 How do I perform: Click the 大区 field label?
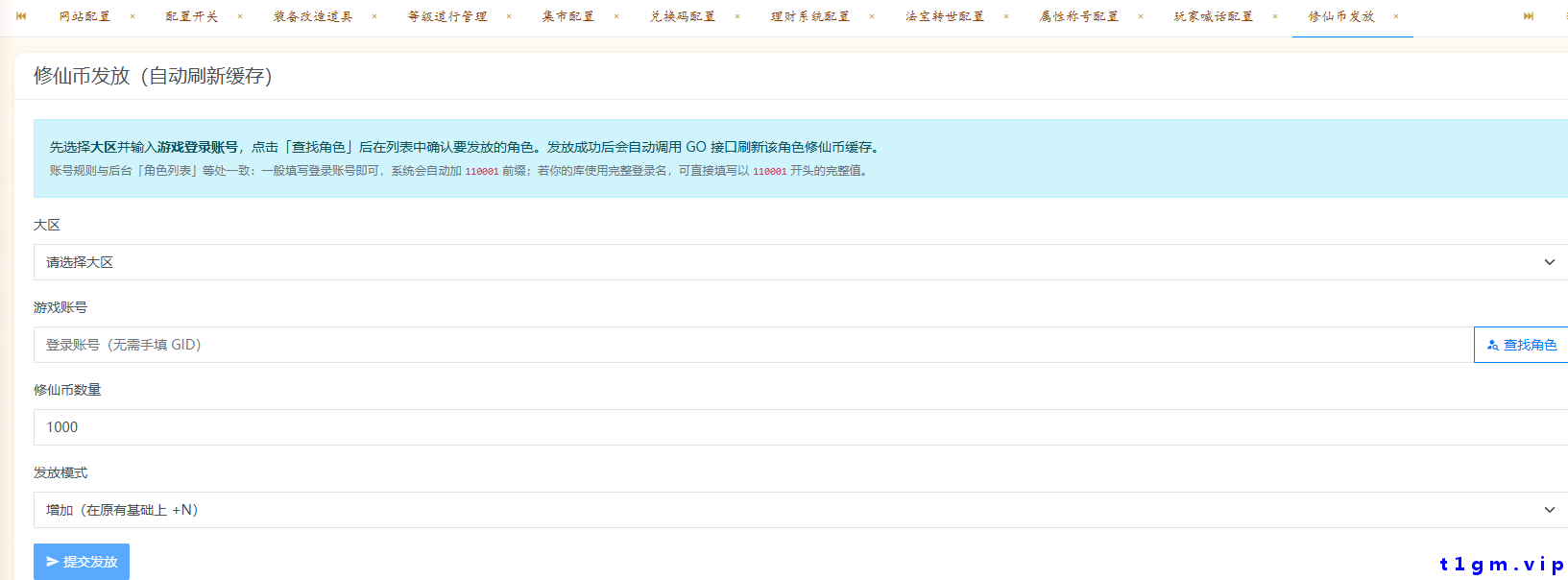[47, 225]
